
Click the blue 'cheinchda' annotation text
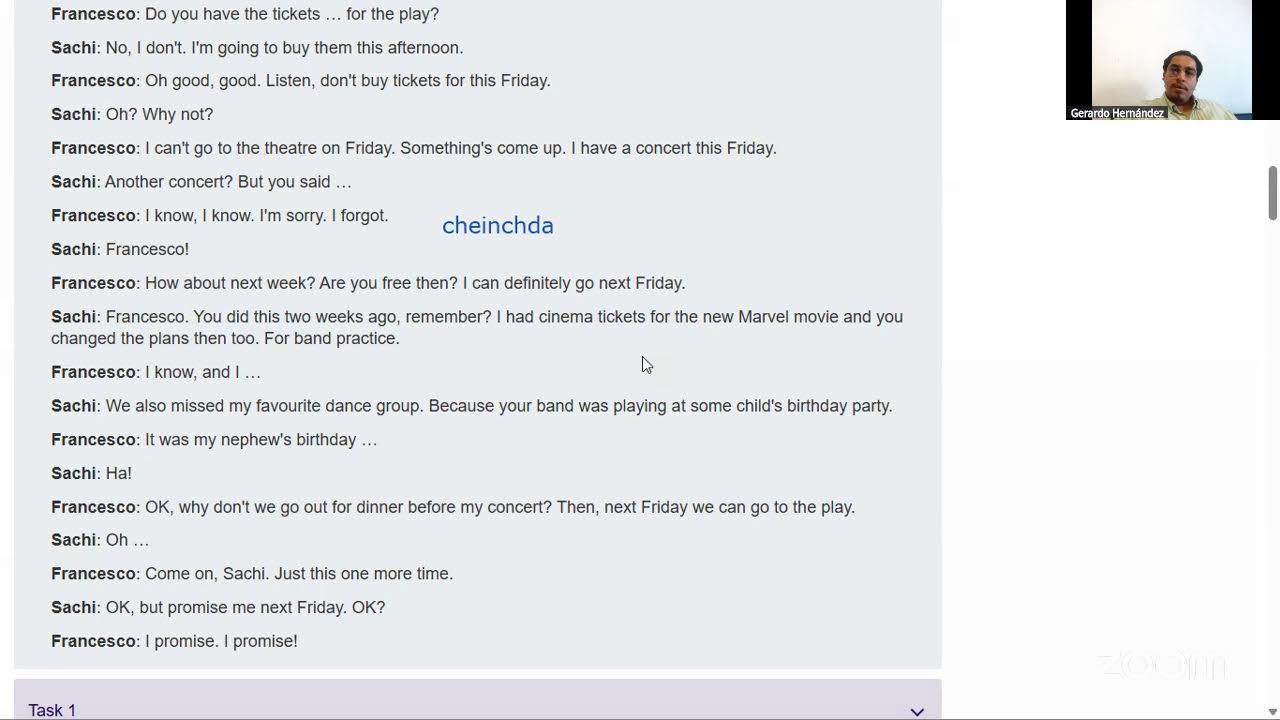coord(498,226)
